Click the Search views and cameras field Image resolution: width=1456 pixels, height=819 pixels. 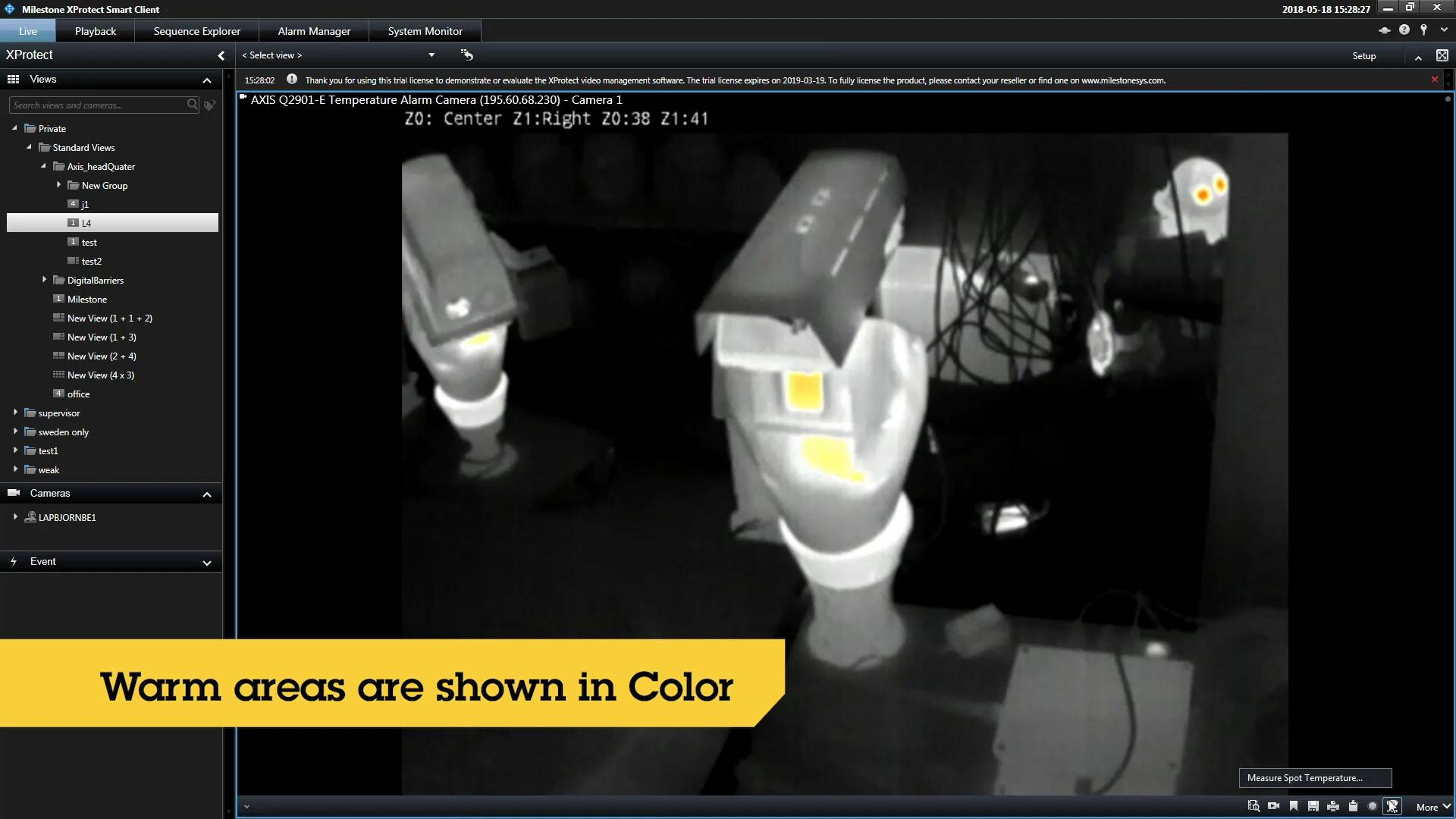tap(97, 105)
